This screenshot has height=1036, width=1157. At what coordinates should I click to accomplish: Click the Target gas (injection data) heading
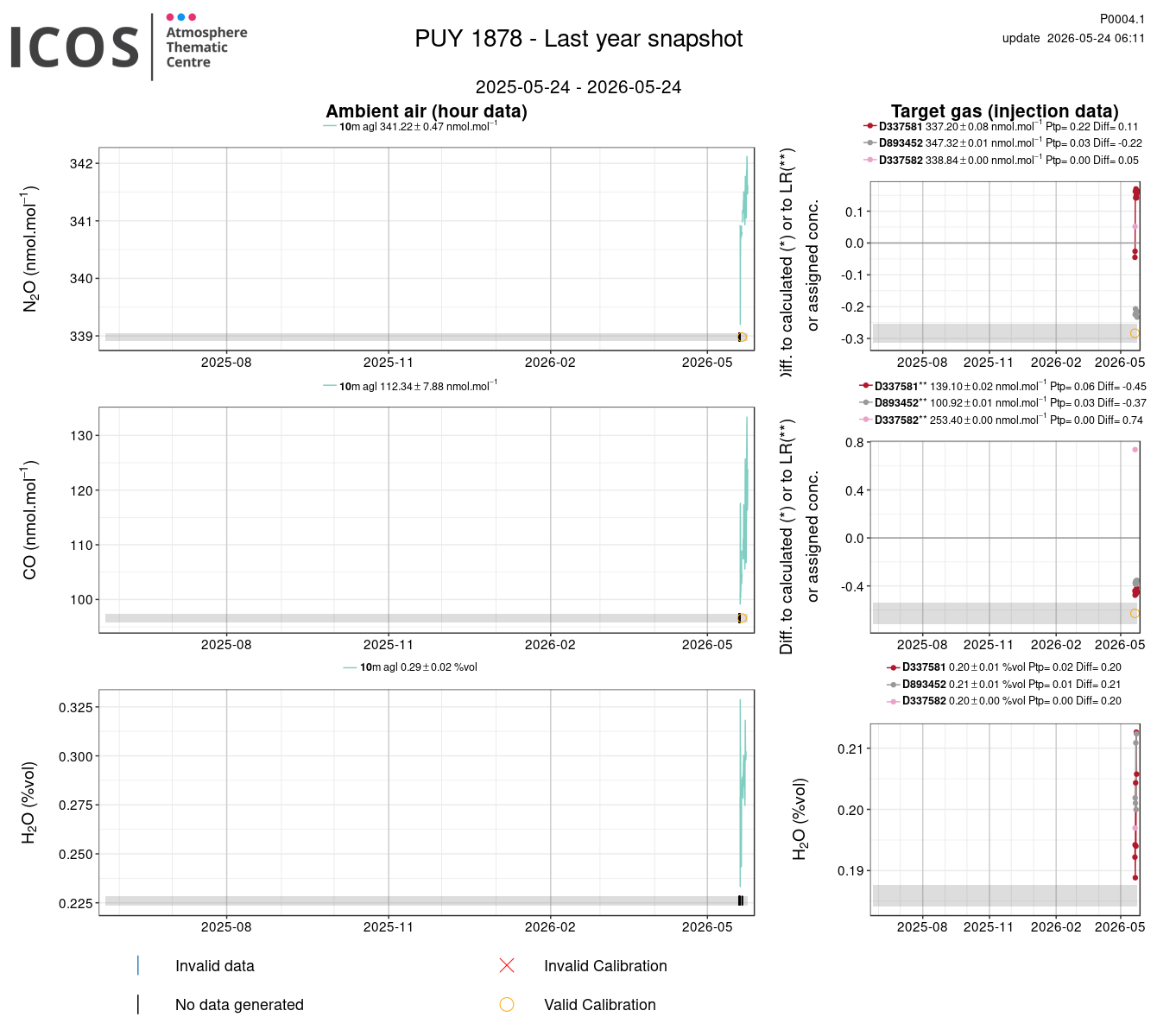click(x=1005, y=111)
